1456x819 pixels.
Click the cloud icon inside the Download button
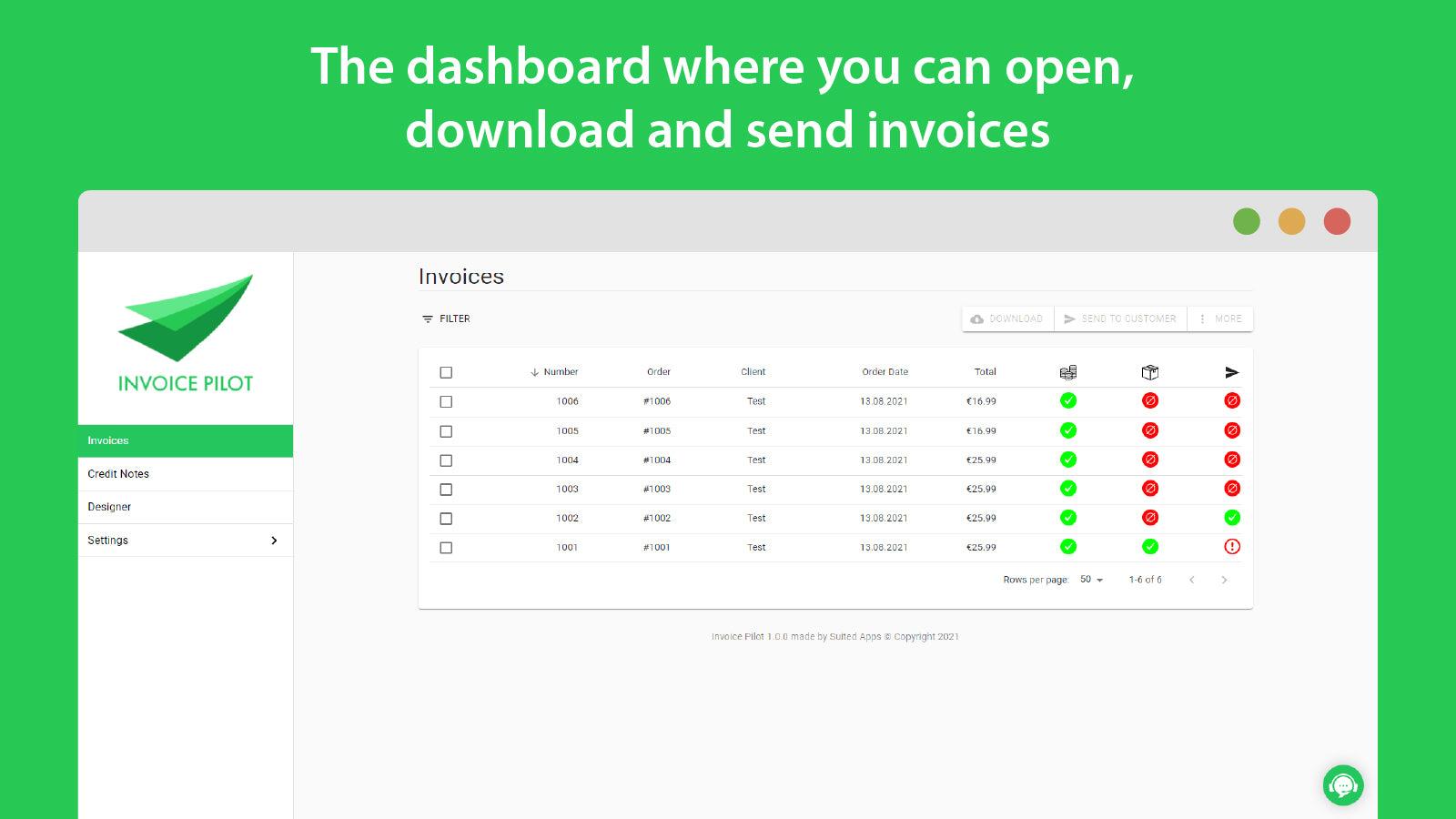tap(976, 318)
